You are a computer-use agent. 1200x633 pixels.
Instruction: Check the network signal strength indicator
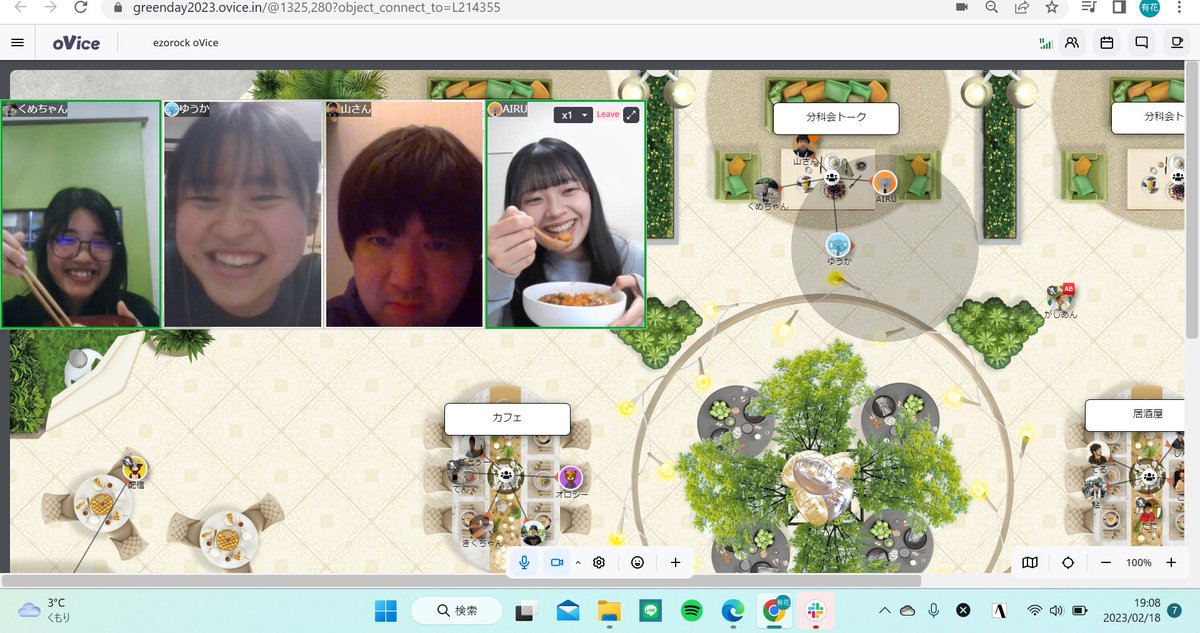(x=1046, y=43)
